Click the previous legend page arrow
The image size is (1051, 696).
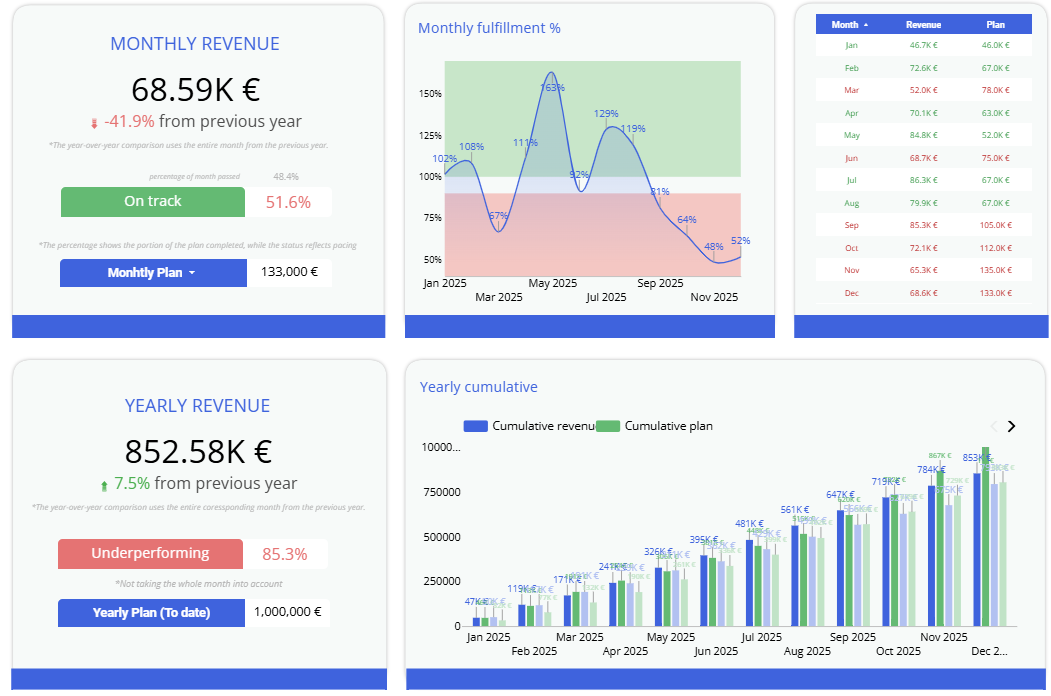pyautogui.click(x=993, y=426)
